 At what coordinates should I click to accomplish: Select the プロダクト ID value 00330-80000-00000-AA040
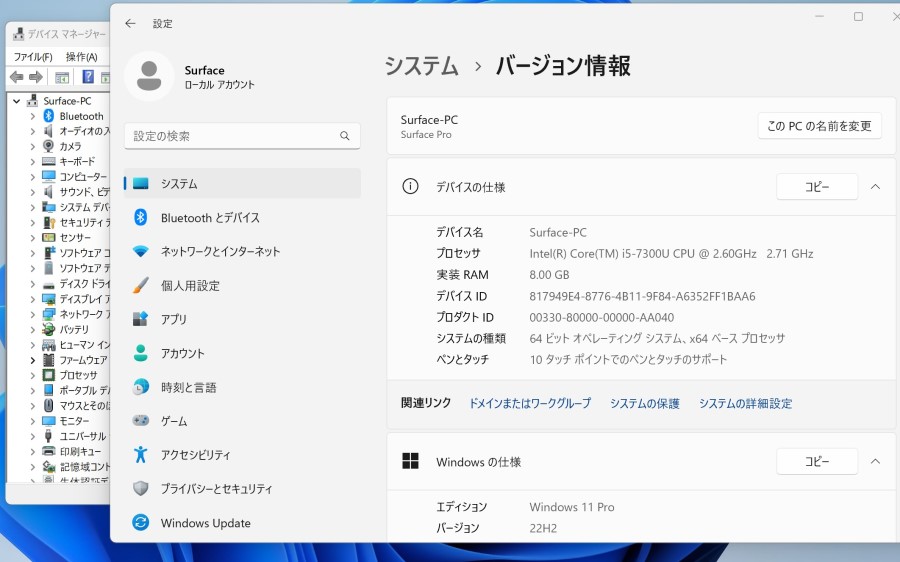pos(602,317)
